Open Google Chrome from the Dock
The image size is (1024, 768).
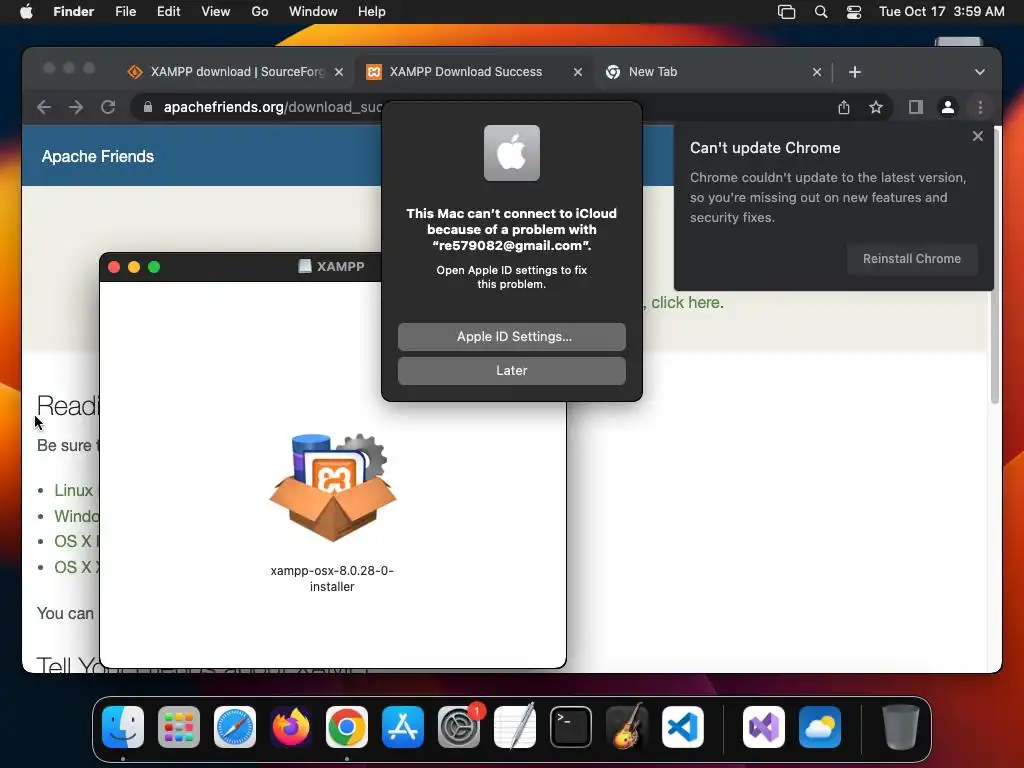click(347, 727)
